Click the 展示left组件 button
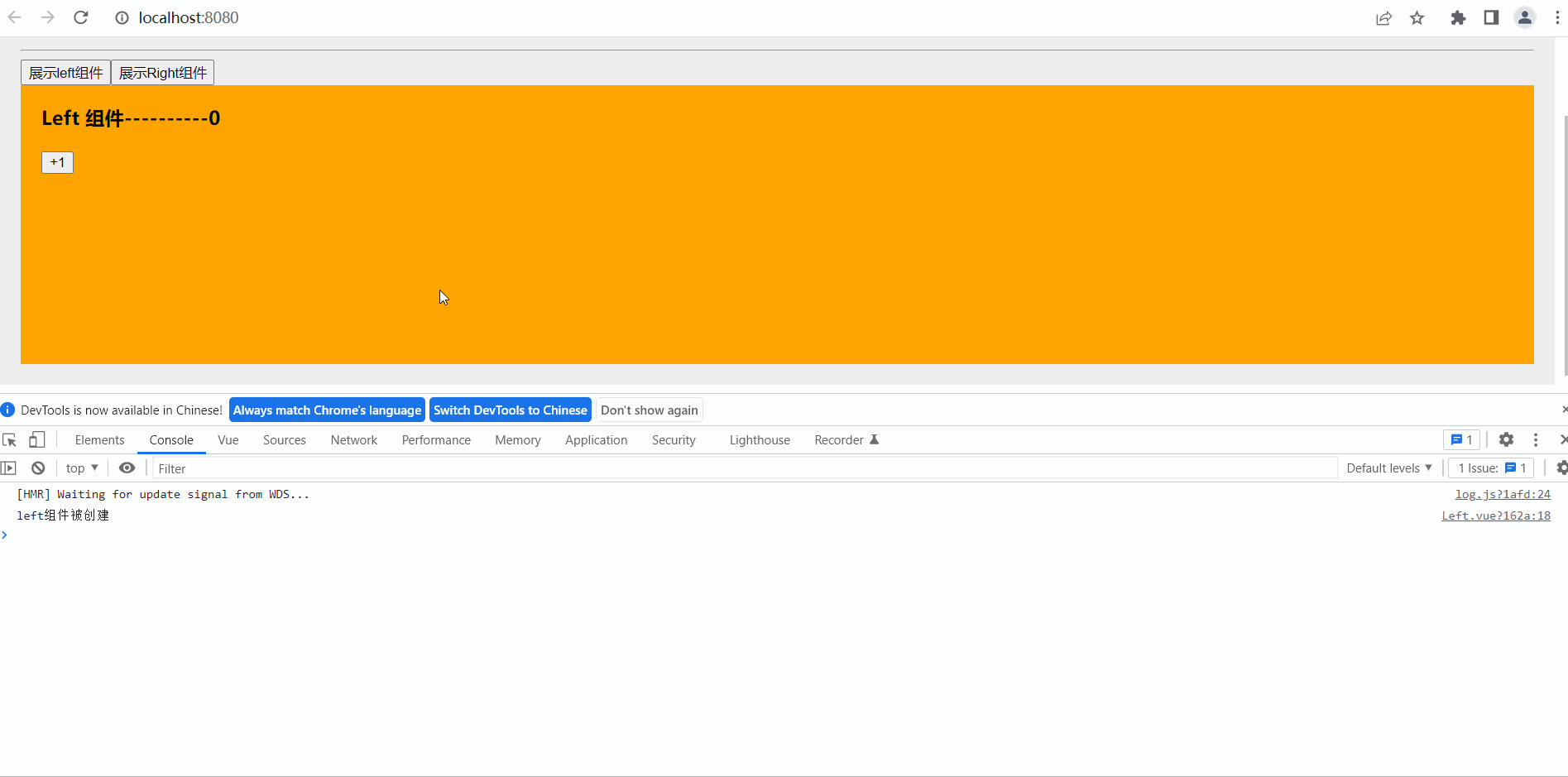This screenshot has height=777, width=1568. click(65, 73)
